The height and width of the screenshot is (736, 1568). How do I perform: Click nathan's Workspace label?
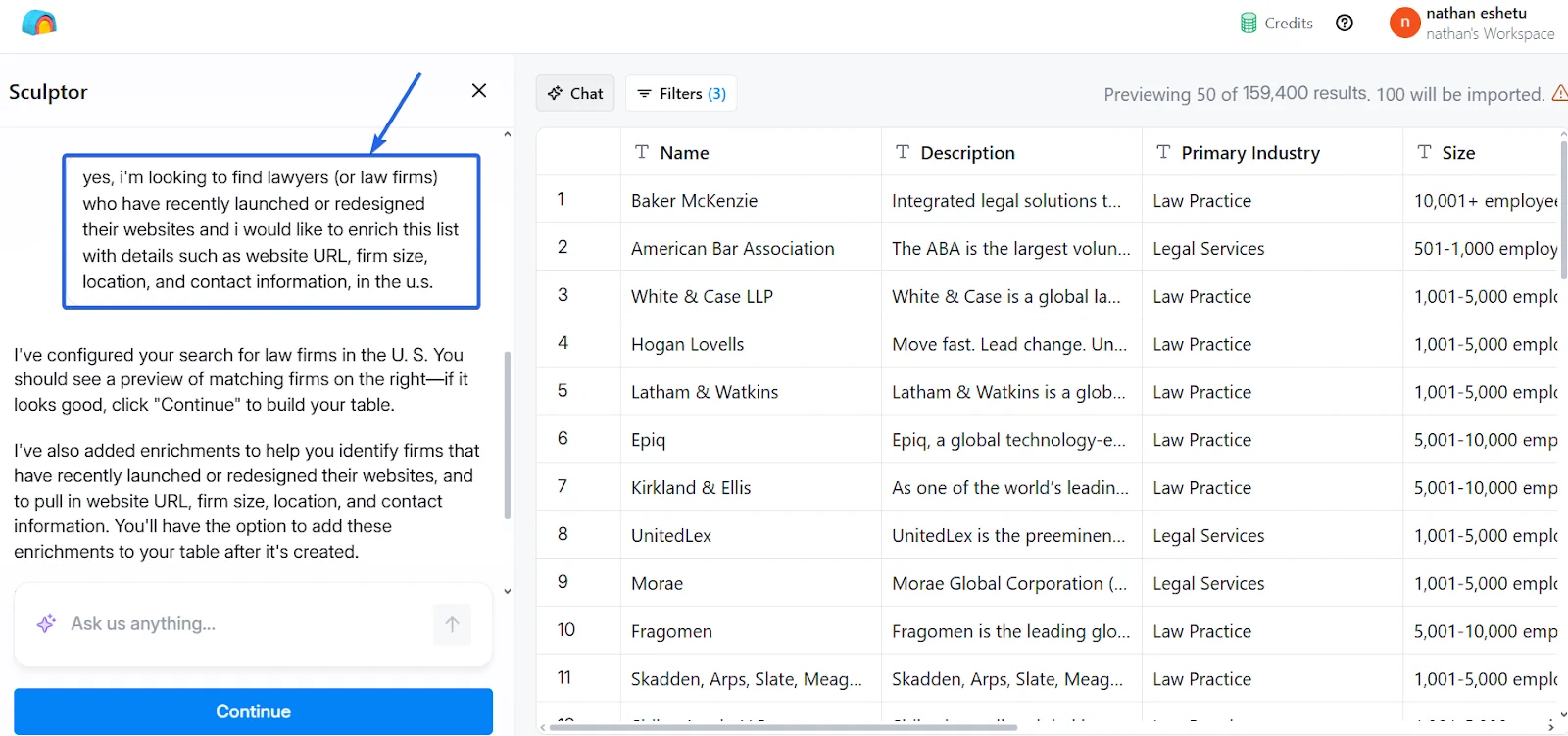point(1490,33)
